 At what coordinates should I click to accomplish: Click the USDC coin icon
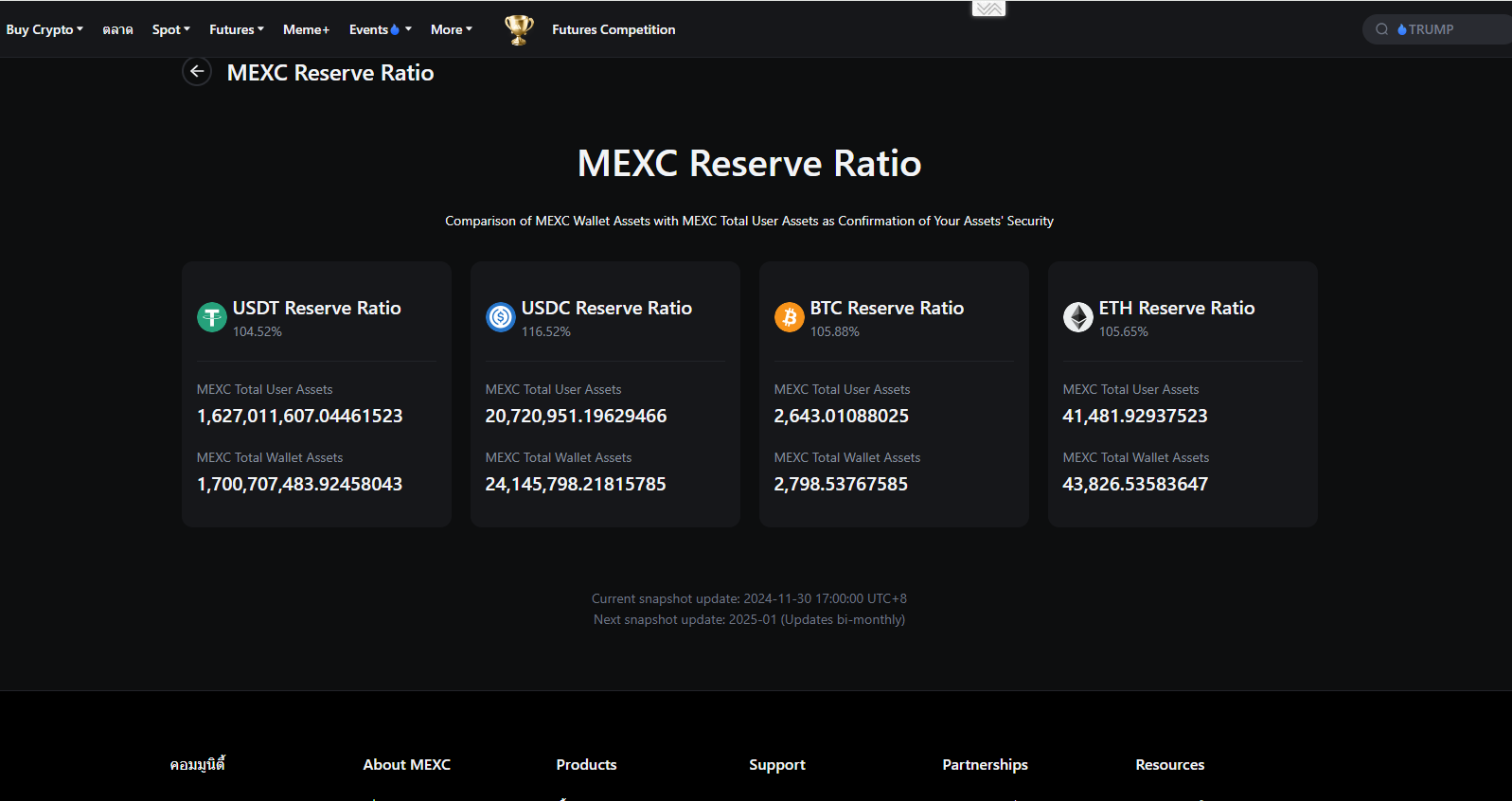click(x=501, y=317)
